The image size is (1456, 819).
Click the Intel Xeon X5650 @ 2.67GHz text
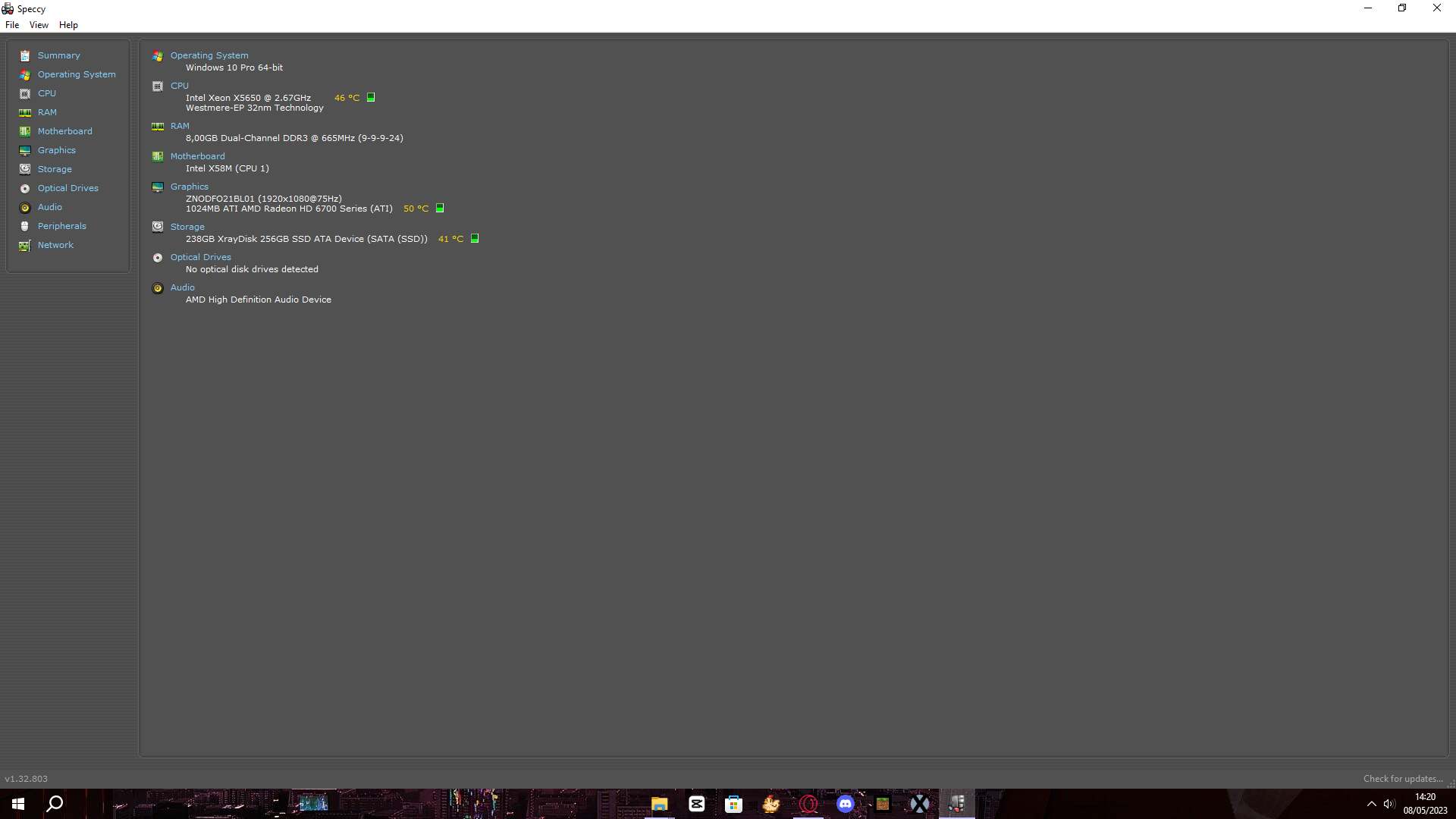248,98
